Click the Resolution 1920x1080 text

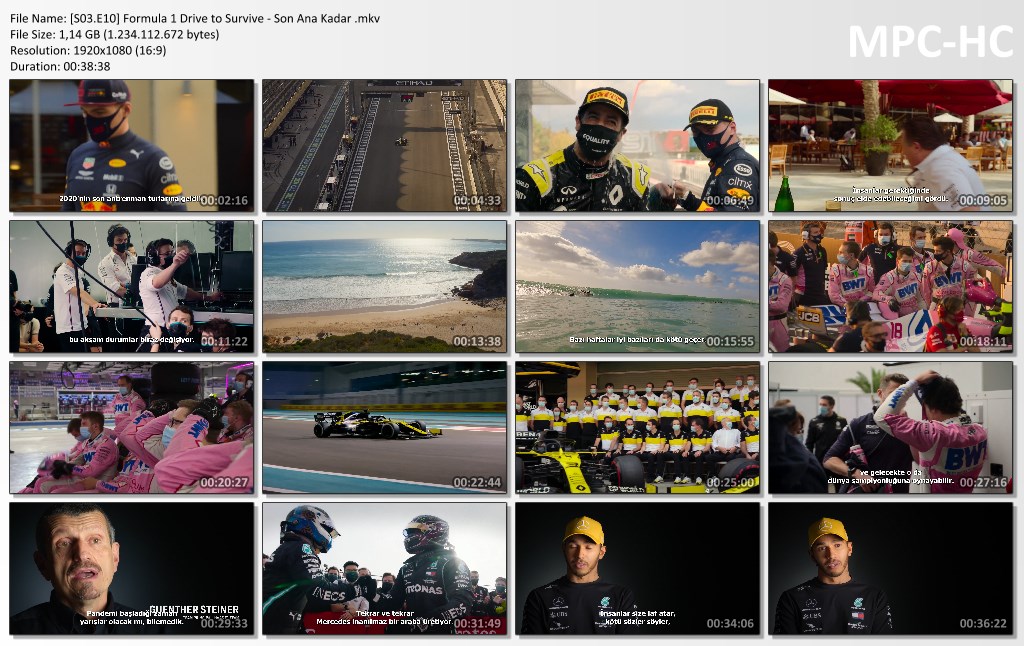[x=88, y=50]
